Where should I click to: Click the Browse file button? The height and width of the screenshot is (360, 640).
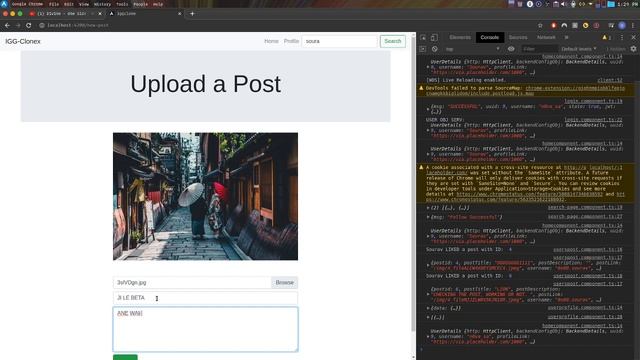(x=284, y=282)
